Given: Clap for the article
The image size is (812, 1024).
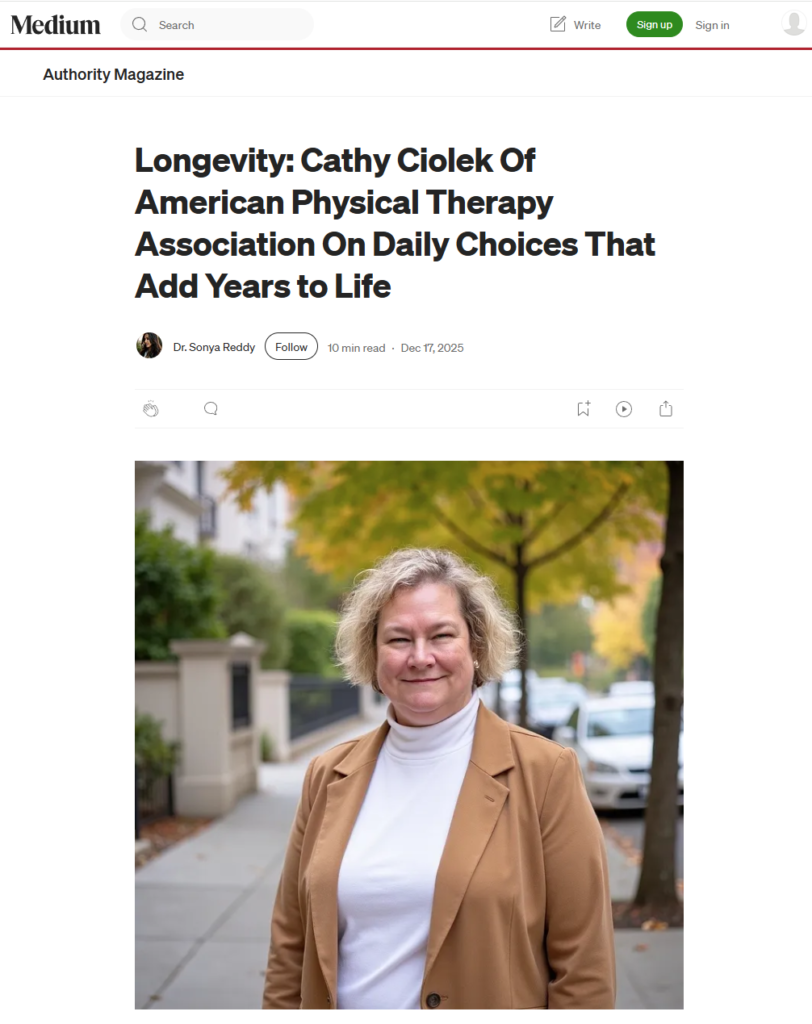Looking at the screenshot, I should (151, 409).
